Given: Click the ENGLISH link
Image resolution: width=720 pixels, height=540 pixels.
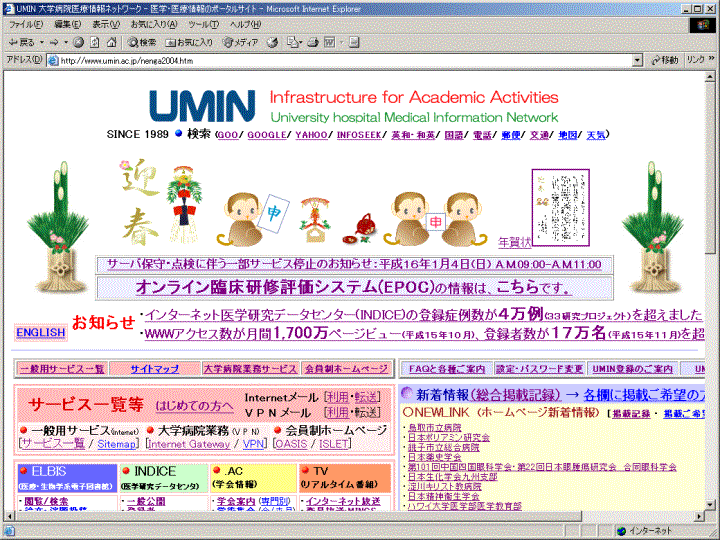Looking at the screenshot, I should pyautogui.click(x=41, y=332).
